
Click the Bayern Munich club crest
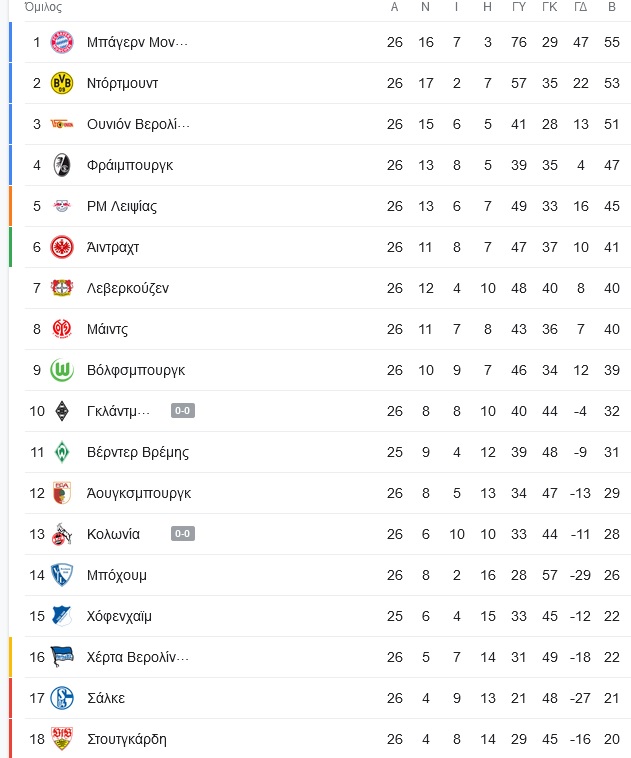62,42
